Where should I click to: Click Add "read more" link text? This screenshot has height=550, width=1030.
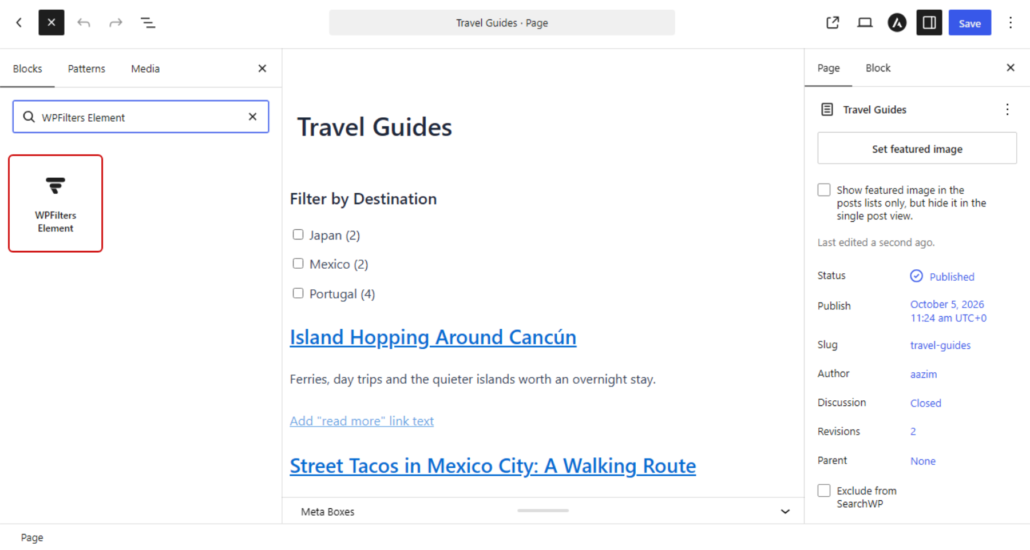pos(361,421)
